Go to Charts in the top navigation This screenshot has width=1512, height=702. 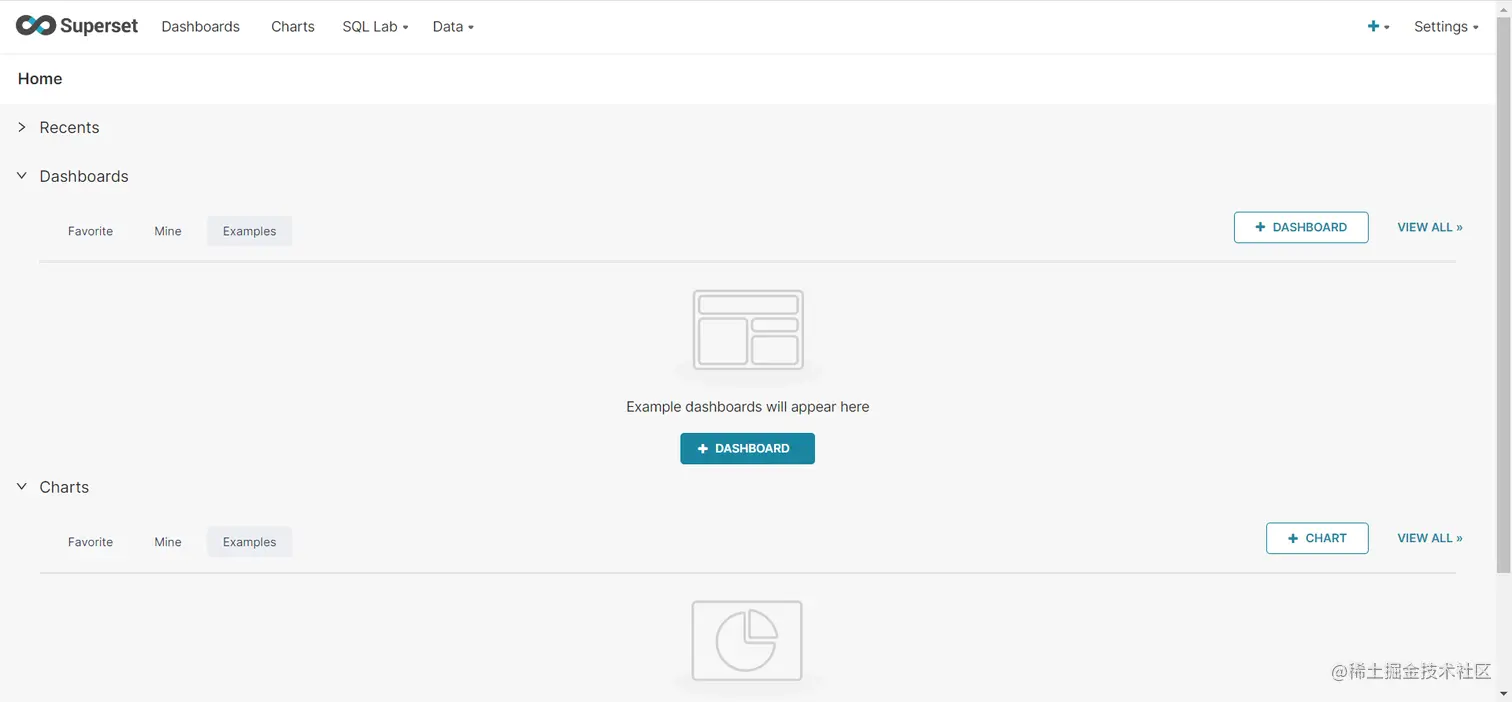[x=293, y=27]
